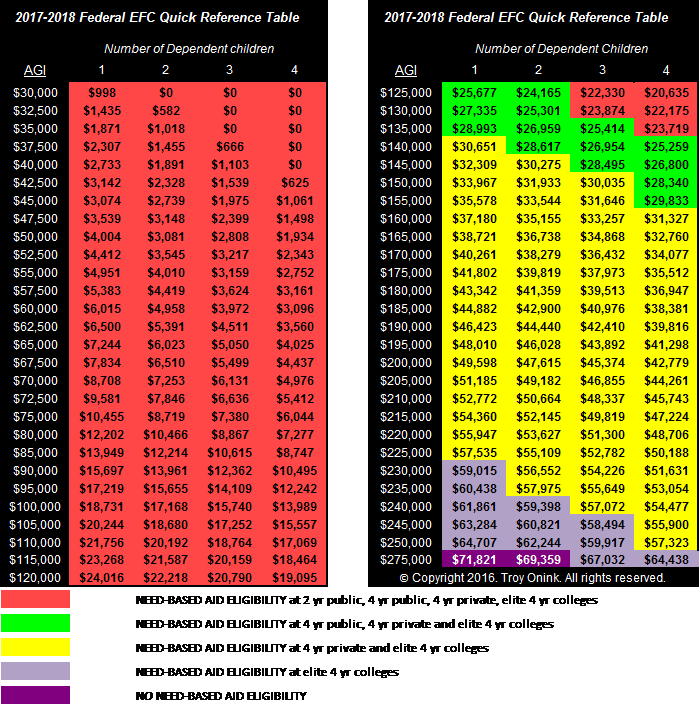This screenshot has width=700, height=705.
Task: Select the $19,095 cell
Action: pos(295,578)
